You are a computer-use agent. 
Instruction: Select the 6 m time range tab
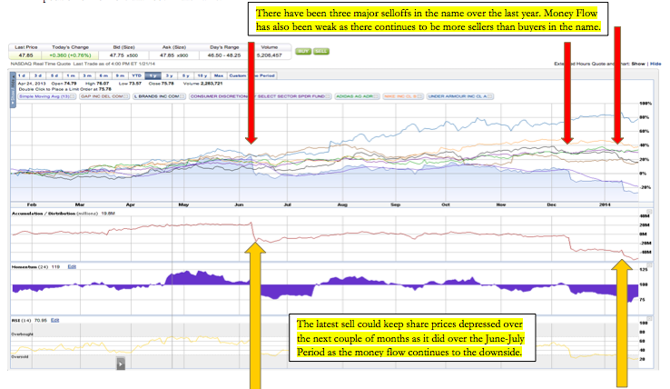tap(104, 76)
